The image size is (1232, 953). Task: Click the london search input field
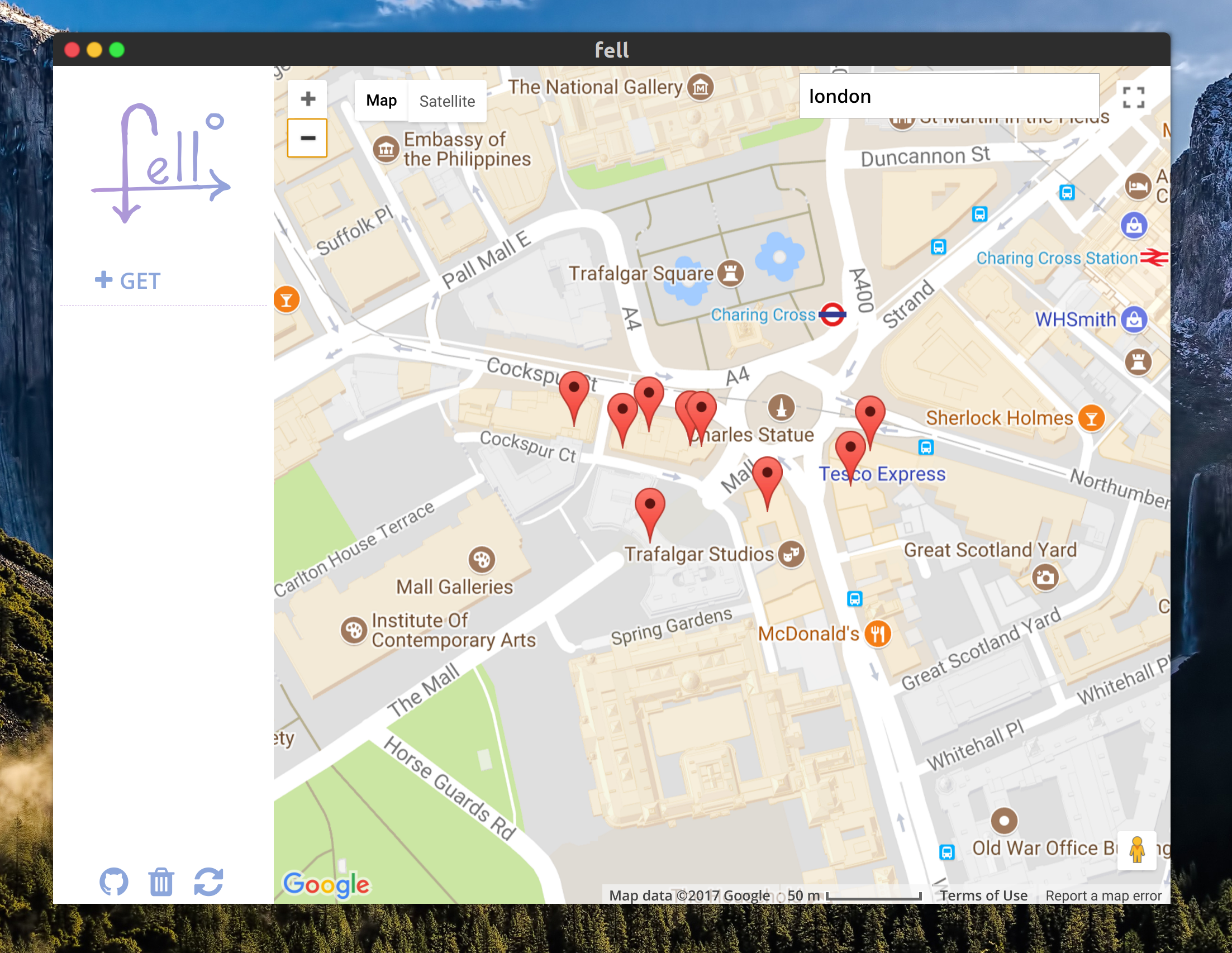pyautogui.click(x=949, y=97)
